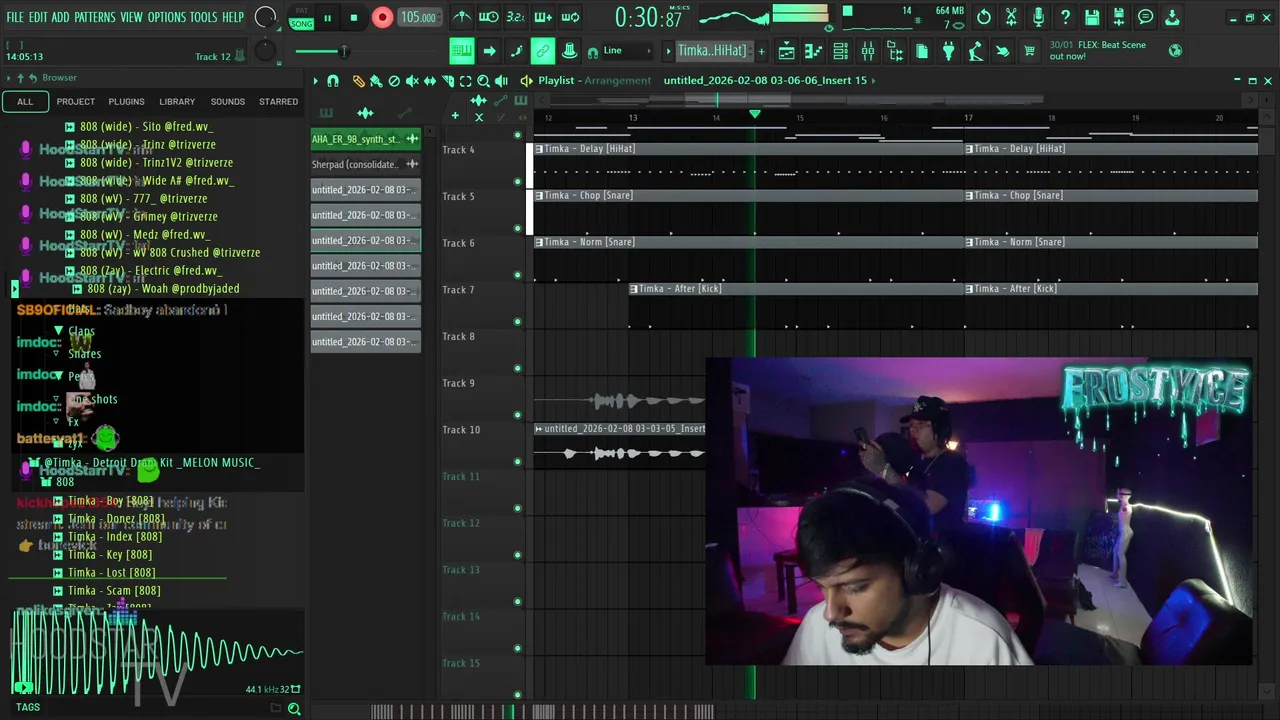Image resolution: width=1280 pixels, height=720 pixels.
Task: Toggle Playlist magnet snap icon
Action: [x=333, y=81]
